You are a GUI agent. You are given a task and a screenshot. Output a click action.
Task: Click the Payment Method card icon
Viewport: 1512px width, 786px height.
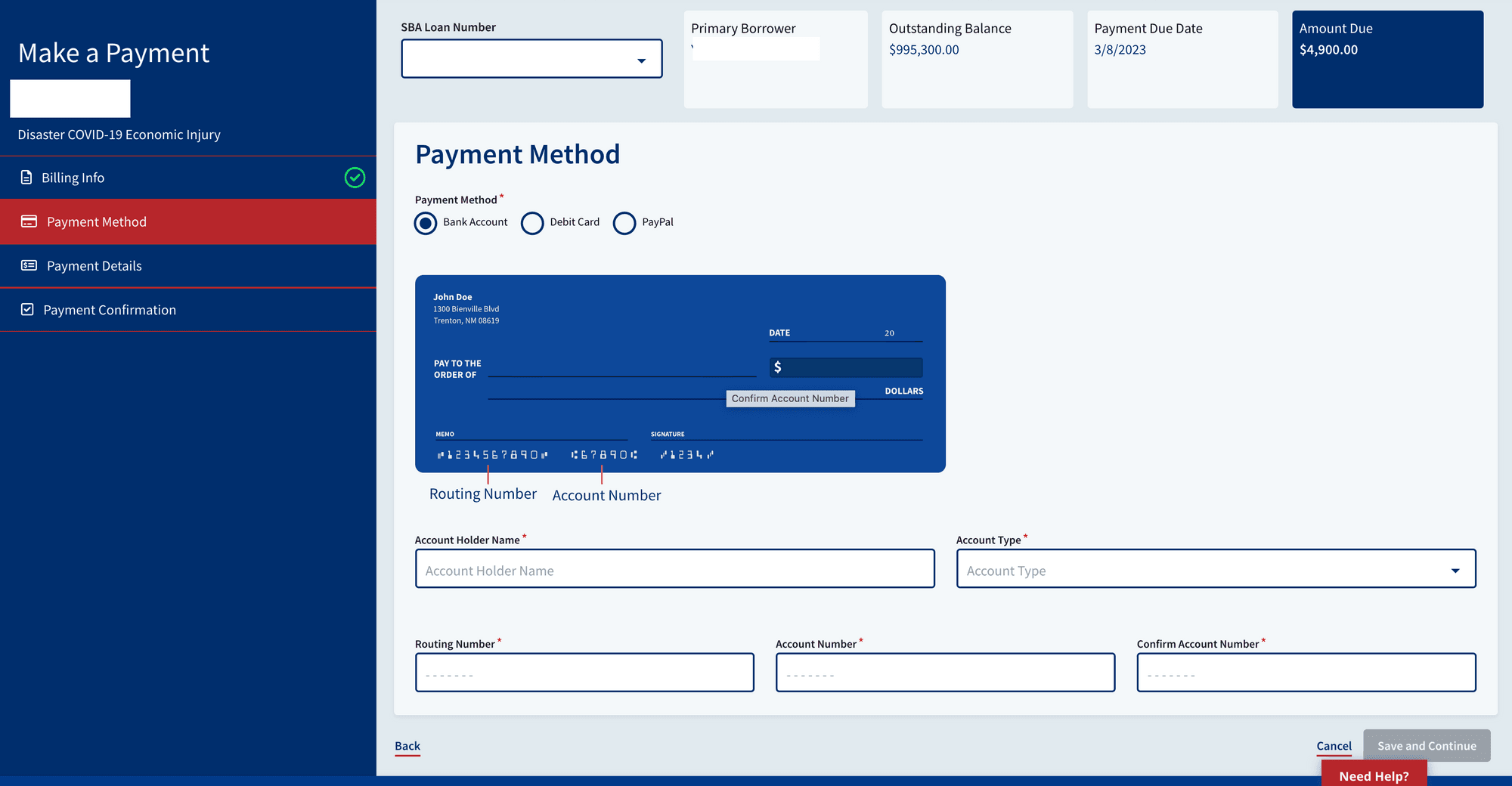pos(29,221)
